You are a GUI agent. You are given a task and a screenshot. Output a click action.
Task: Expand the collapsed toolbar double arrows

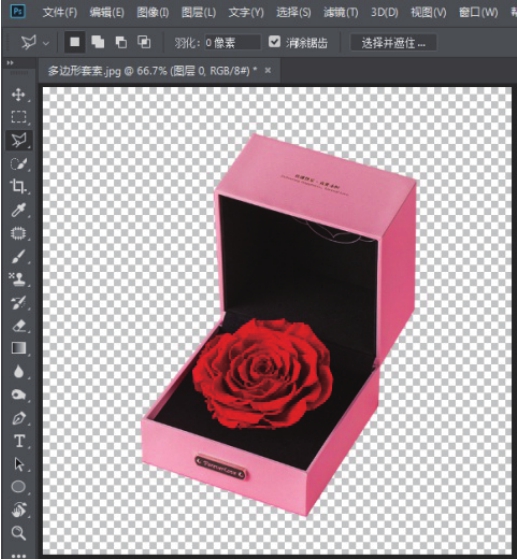tap(10, 63)
